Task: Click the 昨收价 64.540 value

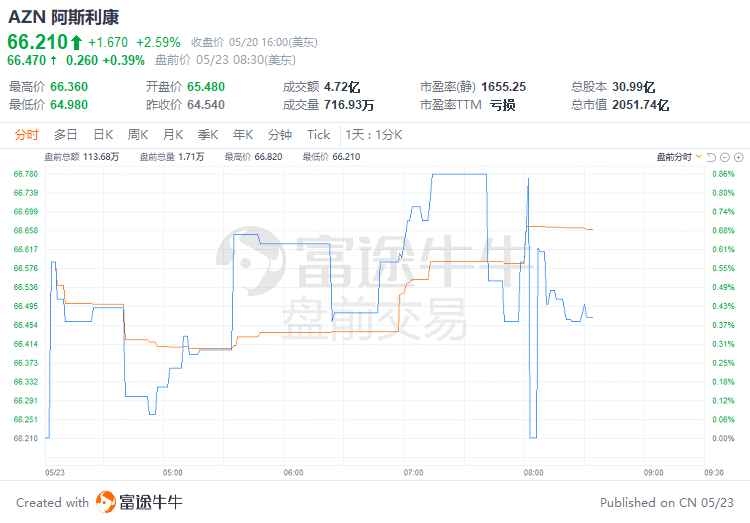Action: [x=206, y=104]
